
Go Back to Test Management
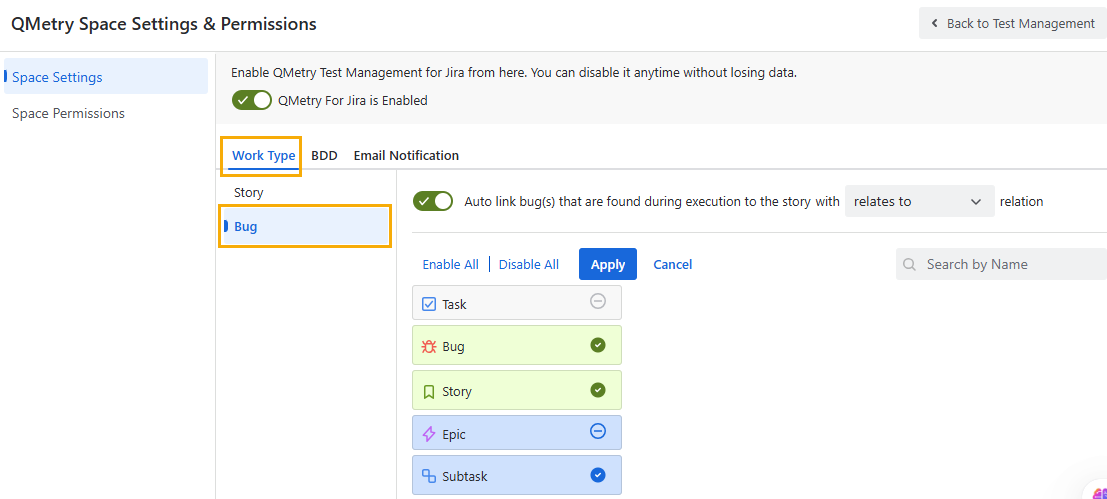pos(1013,23)
